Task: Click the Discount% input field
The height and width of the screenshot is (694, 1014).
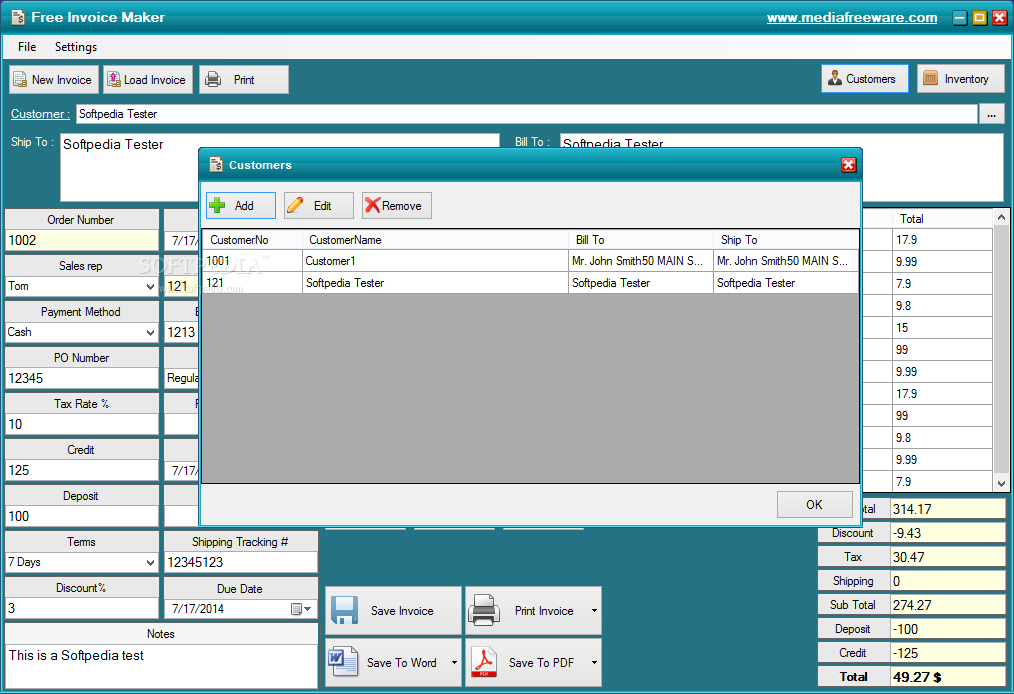Action: pos(81,609)
